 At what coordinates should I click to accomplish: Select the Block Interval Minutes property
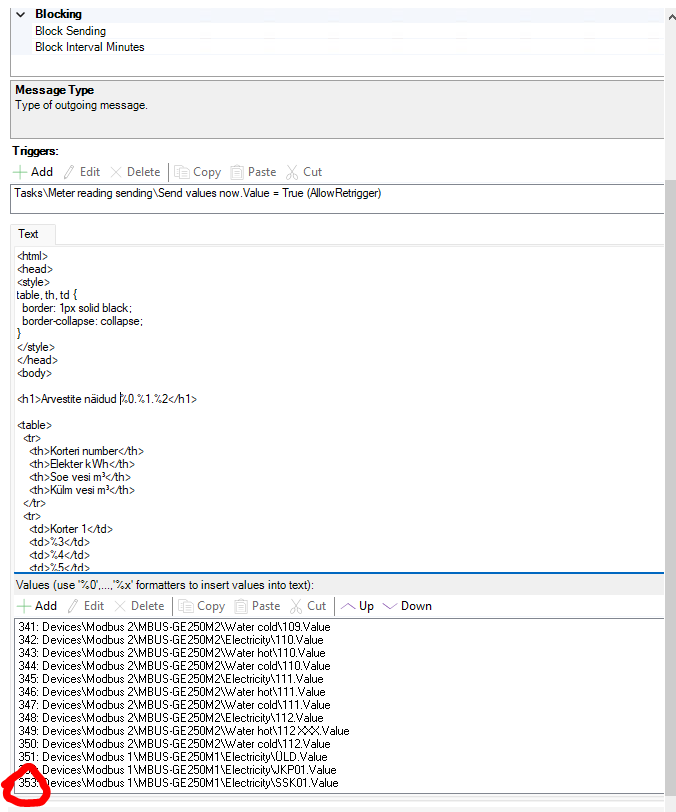point(89,47)
